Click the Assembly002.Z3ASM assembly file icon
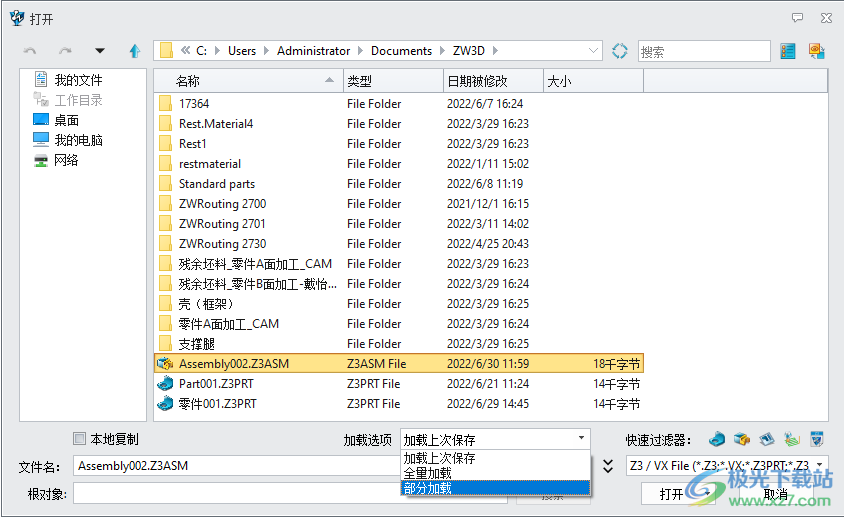Screen dimensions: 844x517 [165, 364]
